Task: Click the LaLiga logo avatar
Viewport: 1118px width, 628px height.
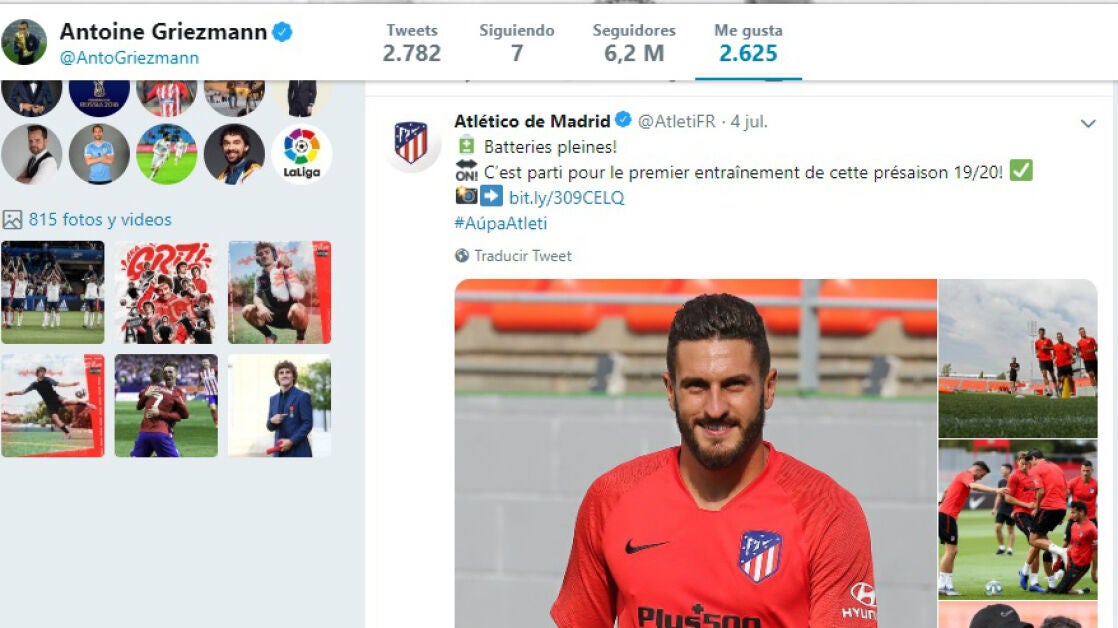Action: coord(302,153)
